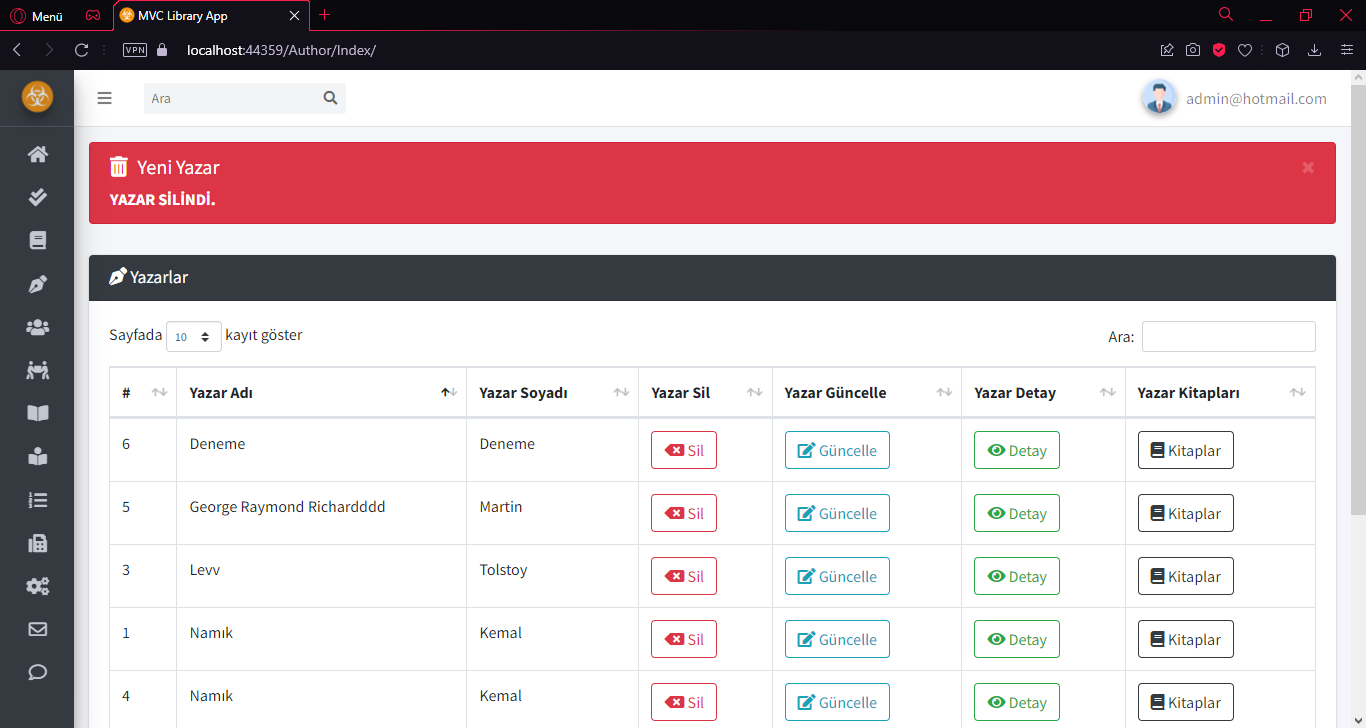1366x728 pixels.
Task: Open Kitaplar for George Raymond Richardddd
Action: 1186,513
